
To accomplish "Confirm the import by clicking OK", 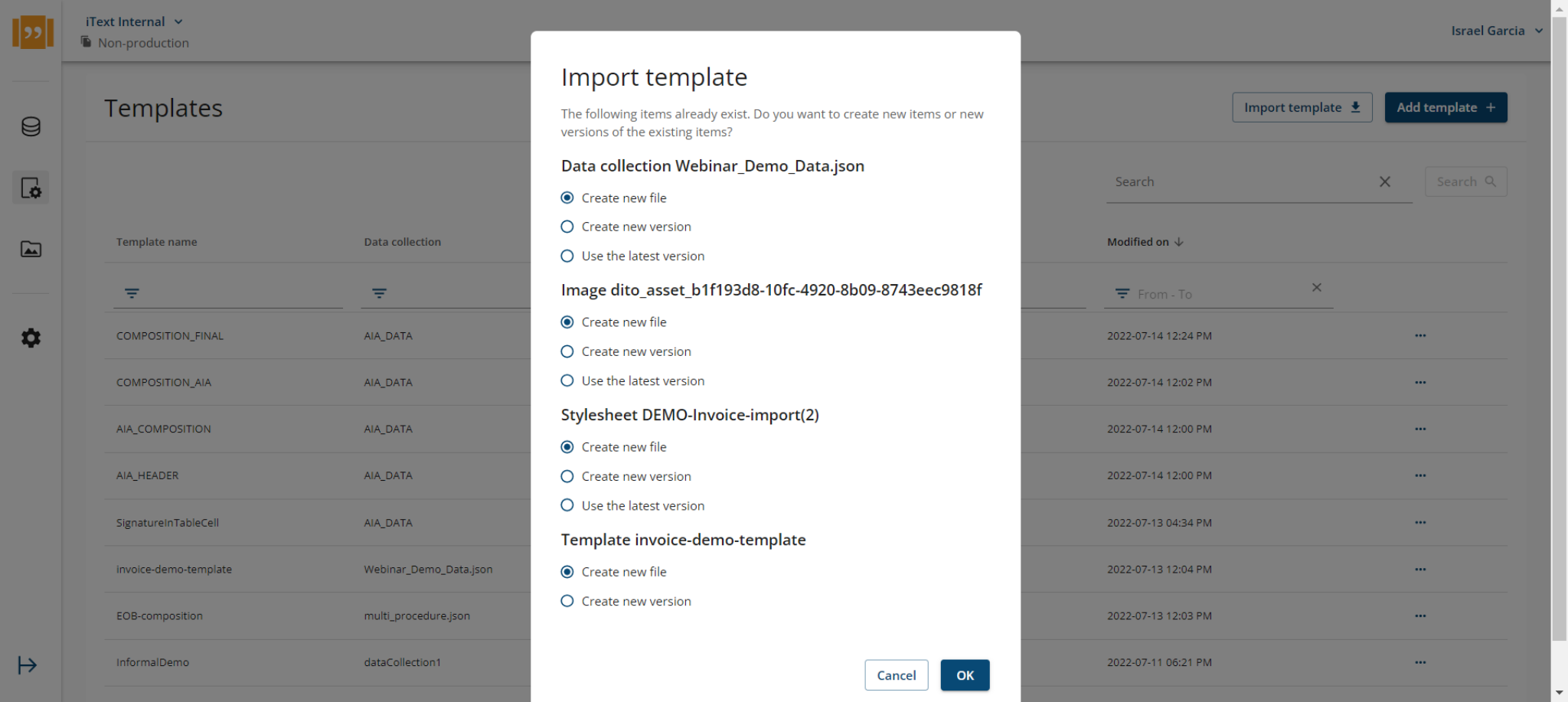I will [x=965, y=675].
